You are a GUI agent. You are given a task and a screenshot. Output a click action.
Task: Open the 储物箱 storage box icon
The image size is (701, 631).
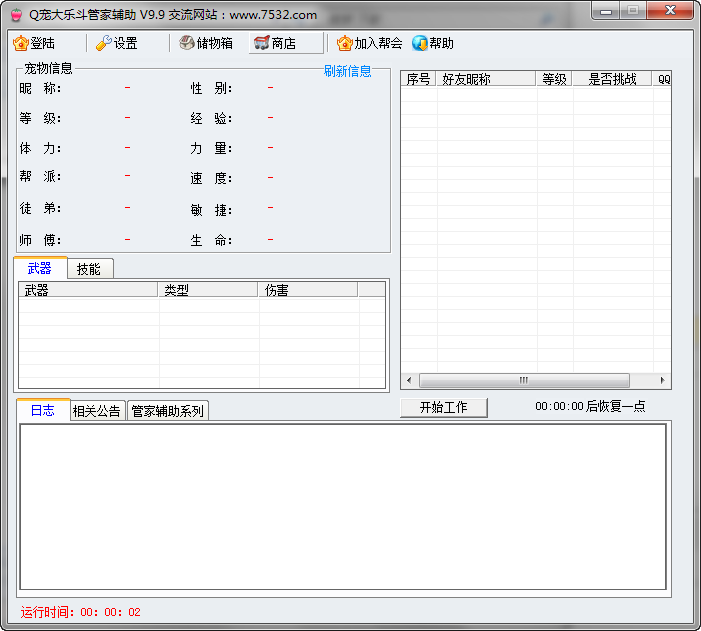187,43
